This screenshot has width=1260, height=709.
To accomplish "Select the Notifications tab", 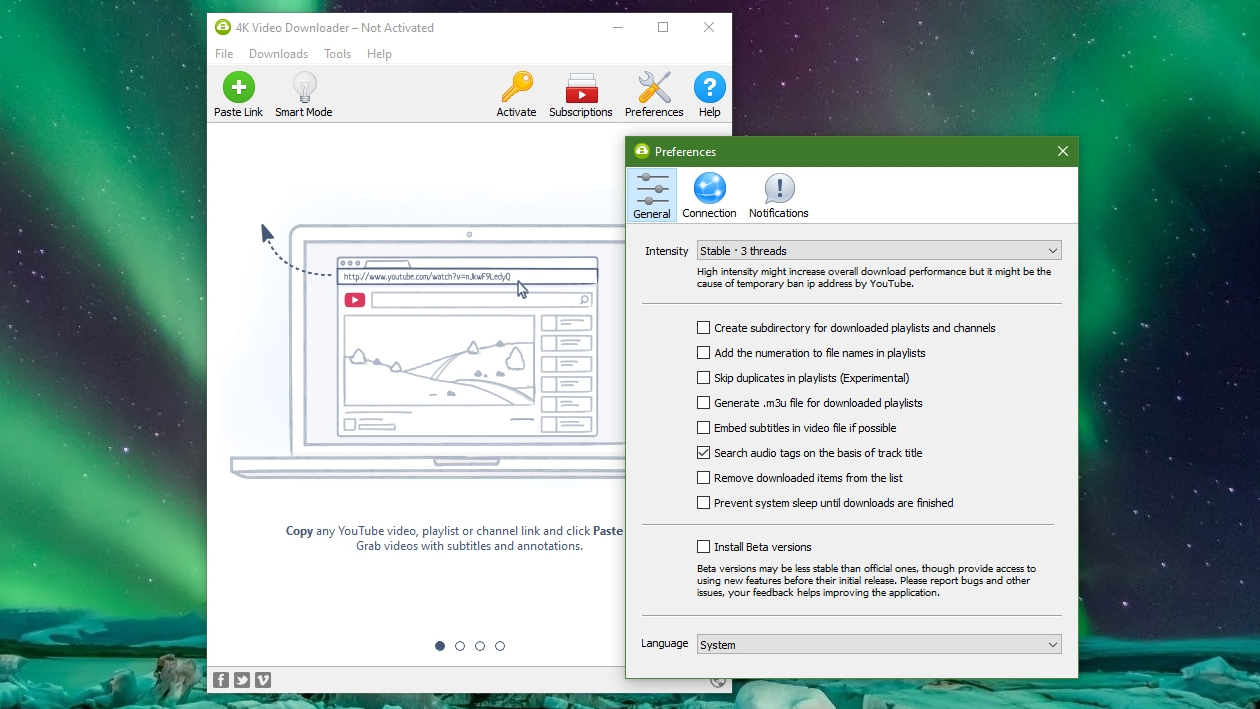I will click(x=779, y=195).
